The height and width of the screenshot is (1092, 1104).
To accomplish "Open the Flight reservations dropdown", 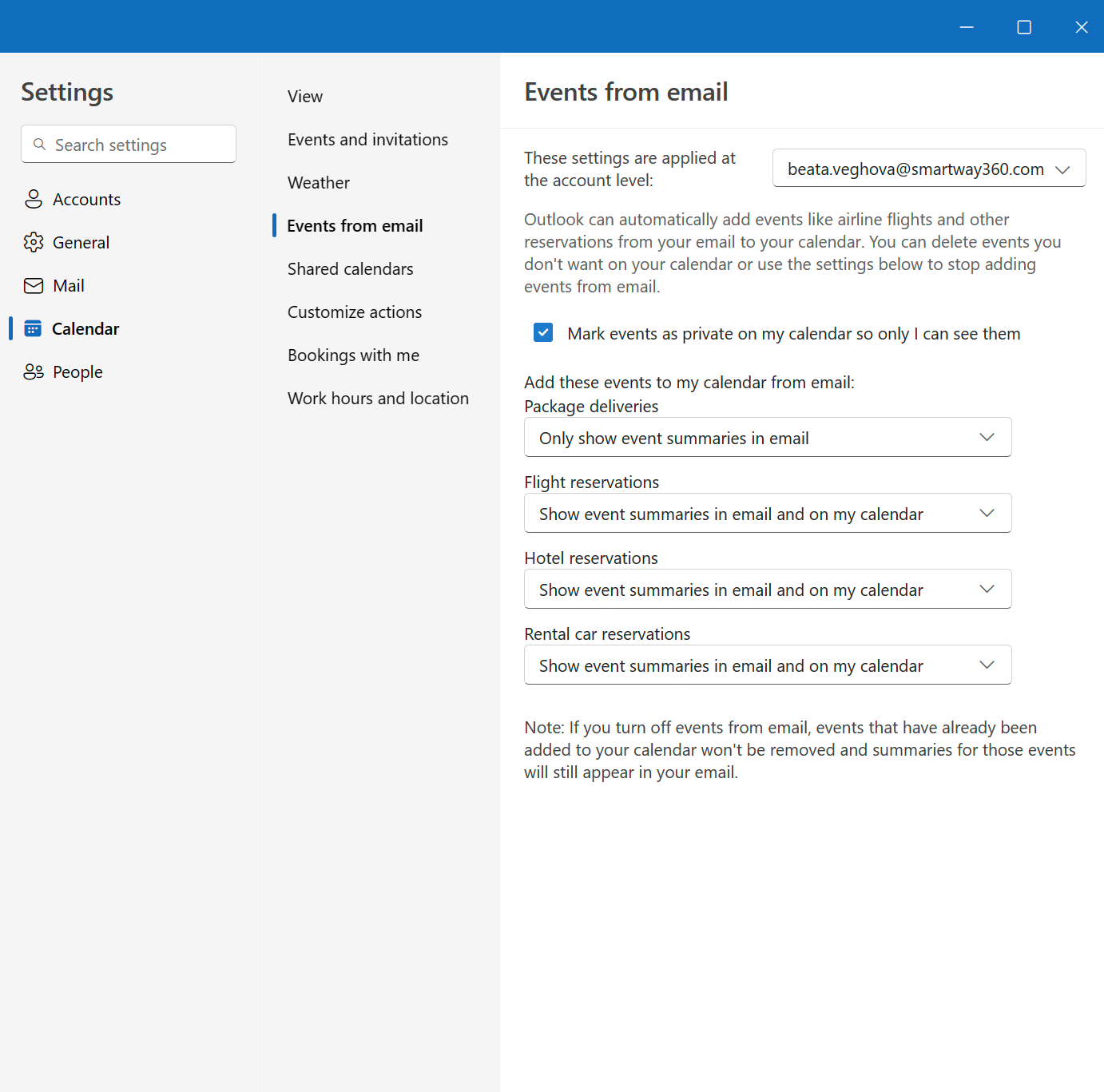I will [x=768, y=514].
